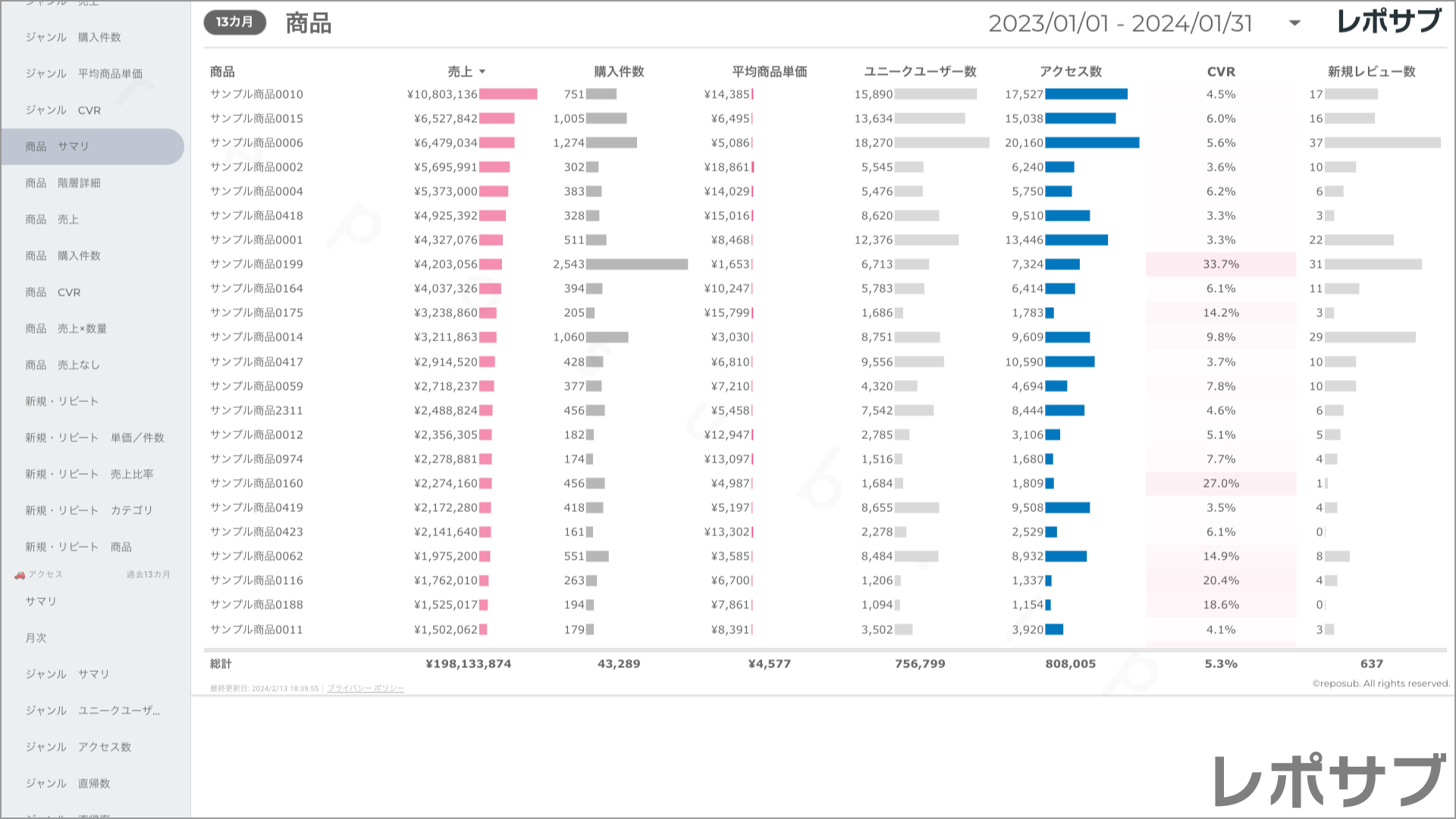Sort table by アクセス数 column header

[1070, 72]
